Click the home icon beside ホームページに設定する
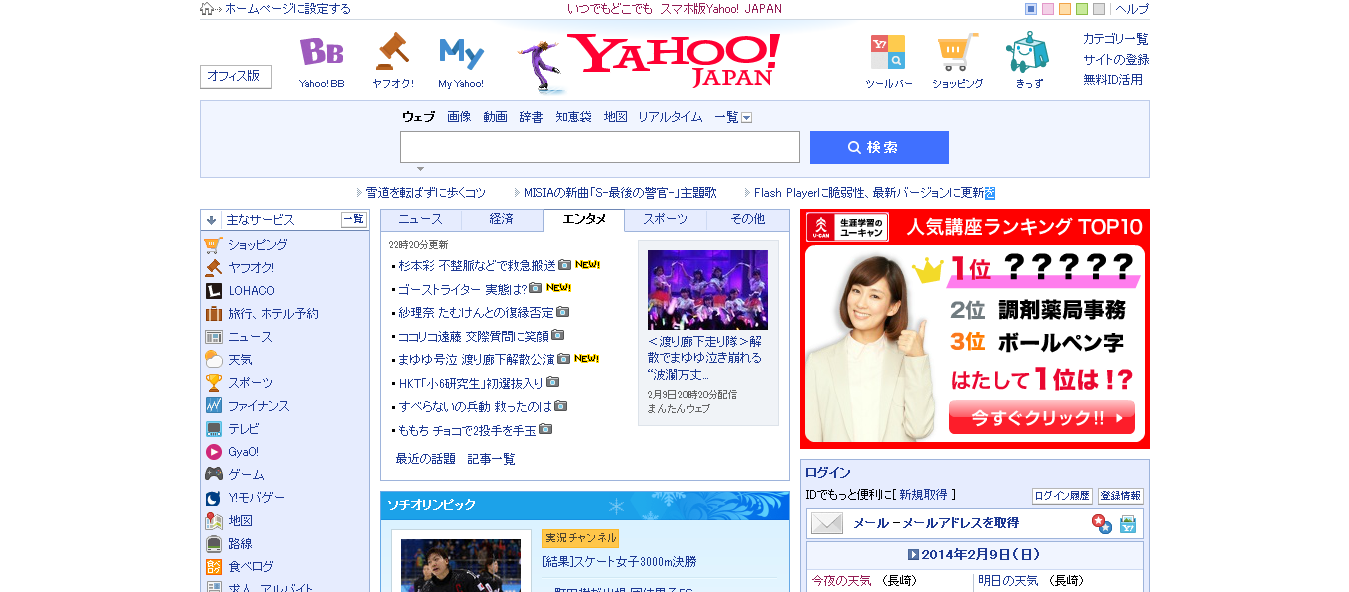The image size is (1349, 592). coord(208,9)
